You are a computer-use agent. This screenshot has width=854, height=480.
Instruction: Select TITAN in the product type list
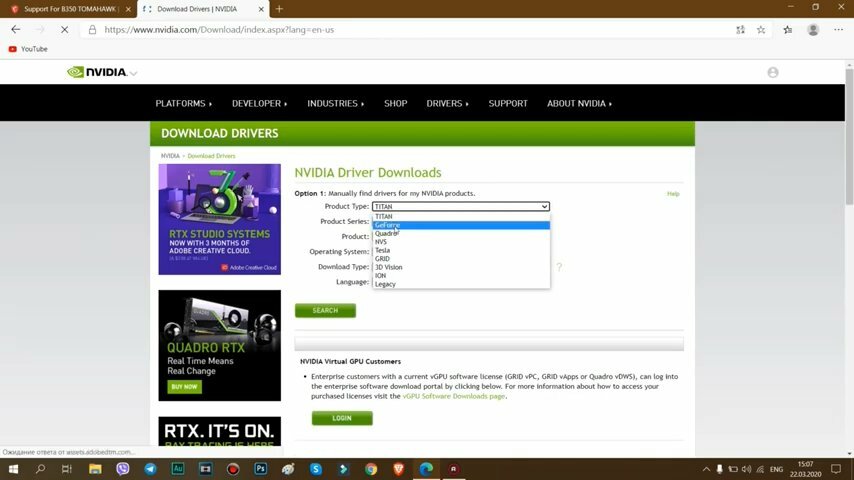coord(461,216)
